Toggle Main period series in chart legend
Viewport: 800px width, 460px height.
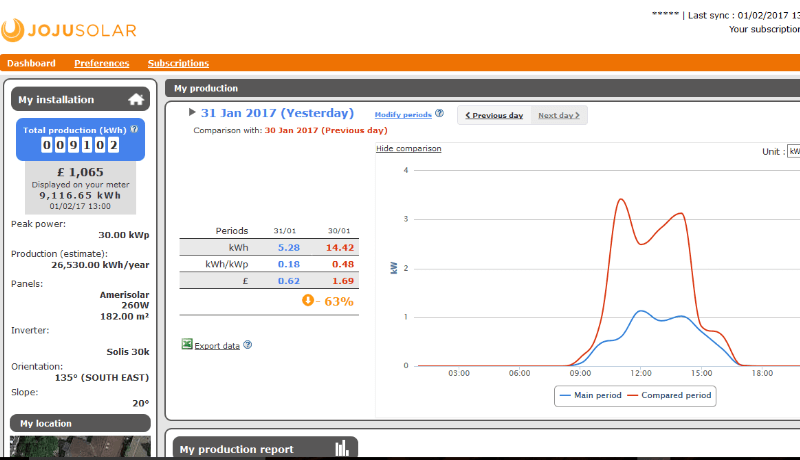click(x=592, y=395)
